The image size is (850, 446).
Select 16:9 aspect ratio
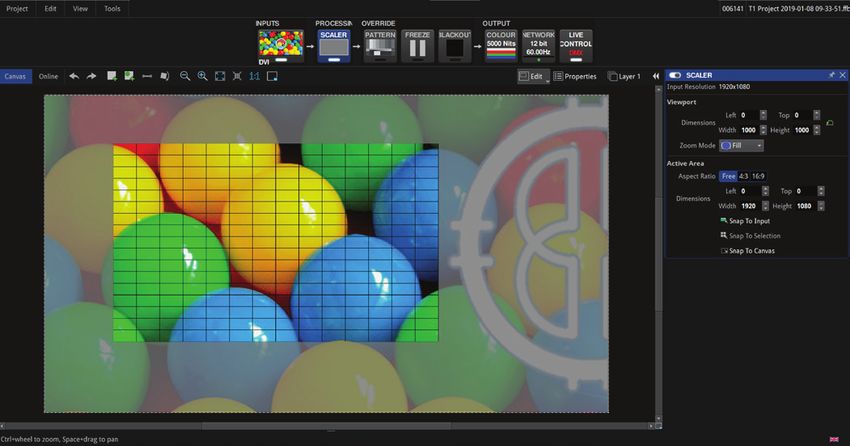[x=758, y=176]
